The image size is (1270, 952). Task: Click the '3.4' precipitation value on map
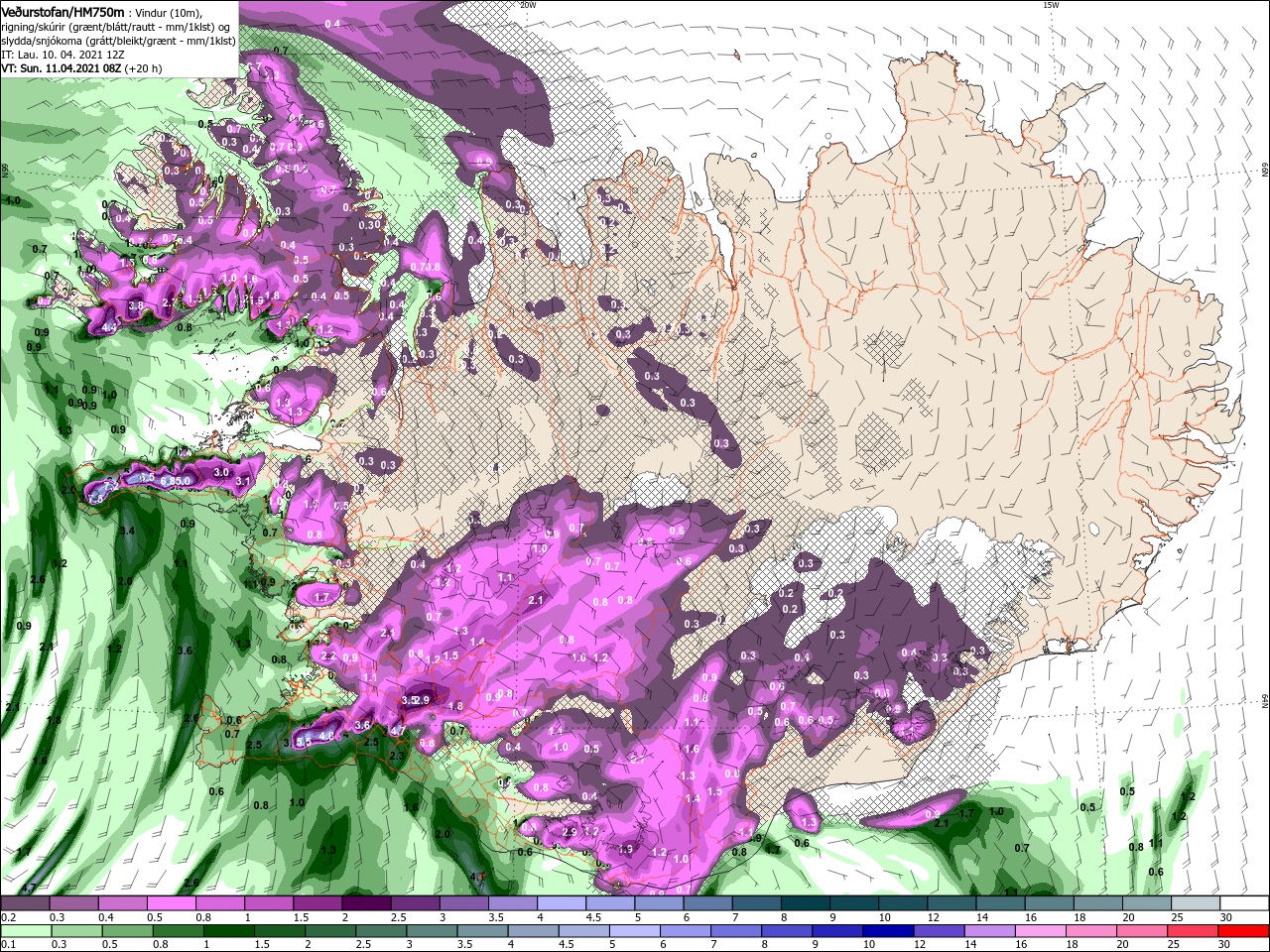tap(126, 532)
